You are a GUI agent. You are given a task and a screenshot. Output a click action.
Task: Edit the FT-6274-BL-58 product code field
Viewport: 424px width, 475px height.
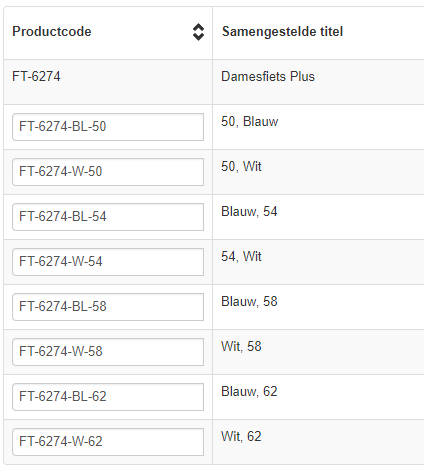tap(108, 307)
